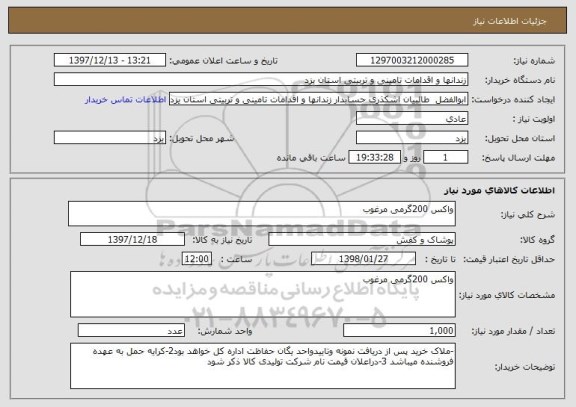Click the اطلاعات کالاهای مورد نیاز section heading
The image size is (576, 407).
tap(499, 190)
